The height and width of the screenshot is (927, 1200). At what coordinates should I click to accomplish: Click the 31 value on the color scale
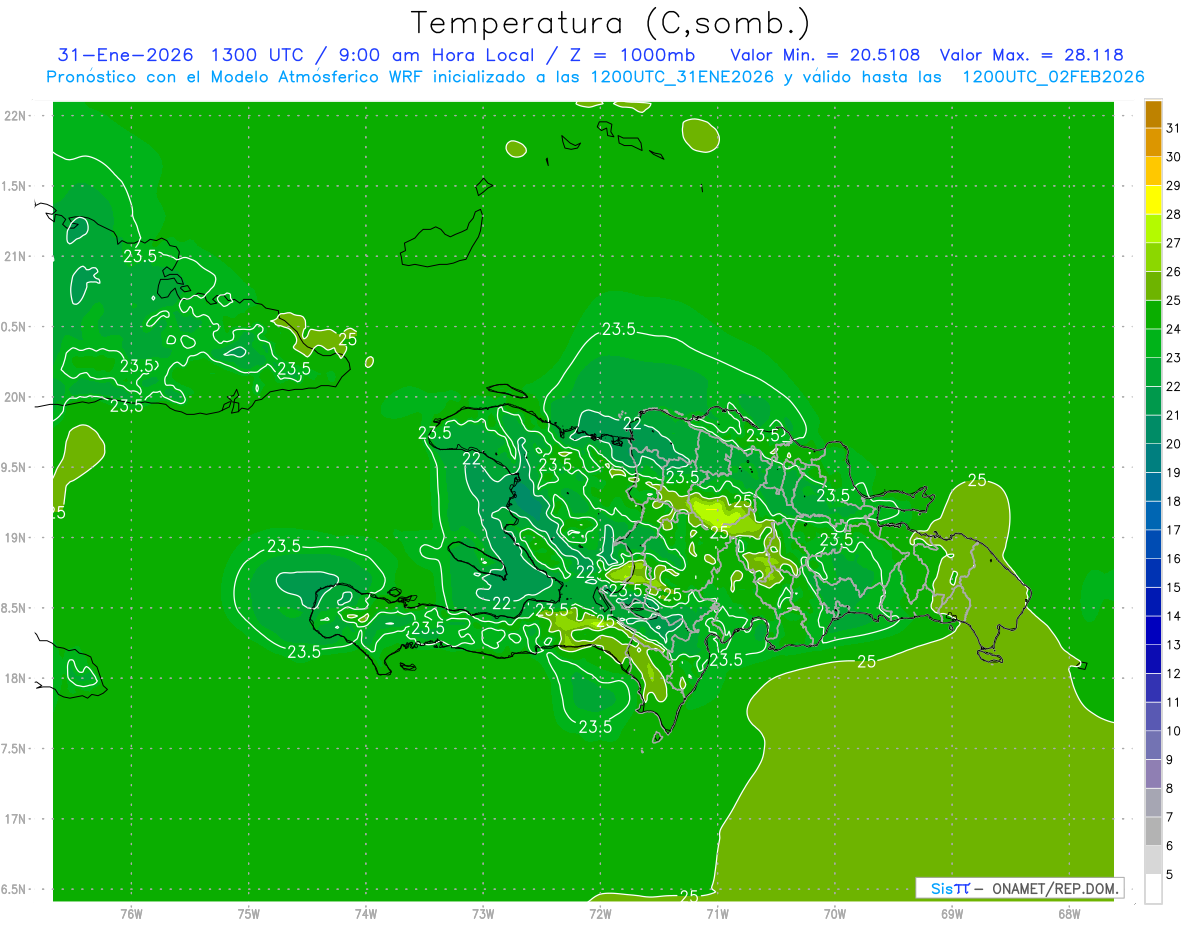(x=1173, y=128)
